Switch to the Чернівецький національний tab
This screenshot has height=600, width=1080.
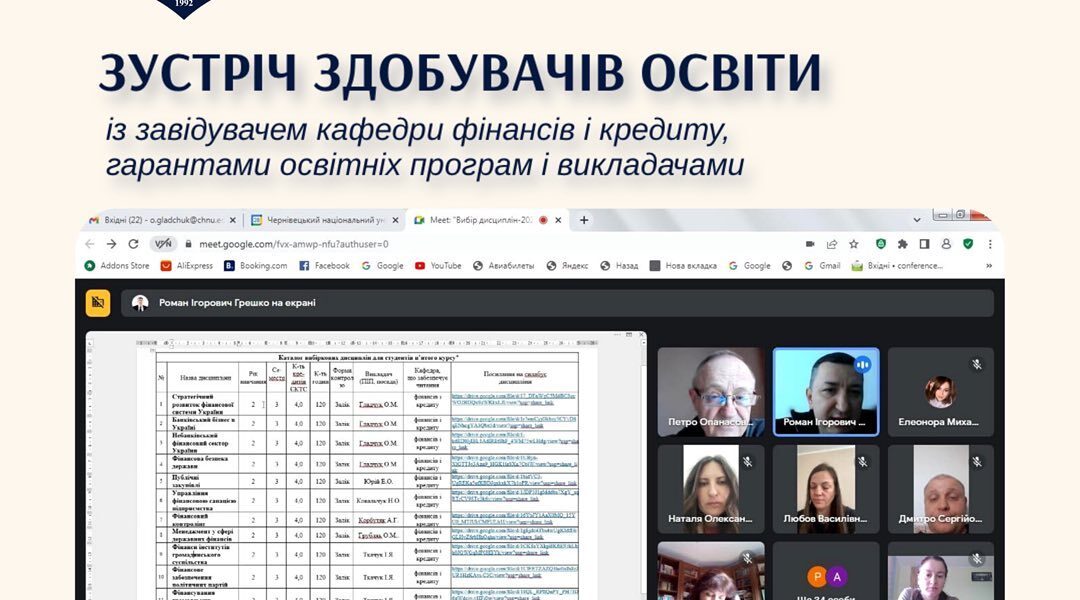[325, 220]
